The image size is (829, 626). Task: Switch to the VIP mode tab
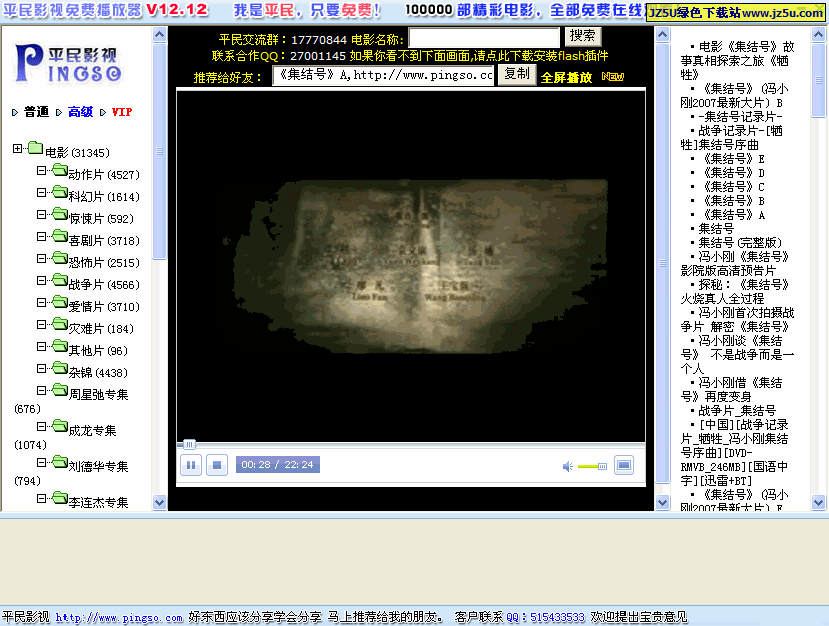tap(122, 112)
